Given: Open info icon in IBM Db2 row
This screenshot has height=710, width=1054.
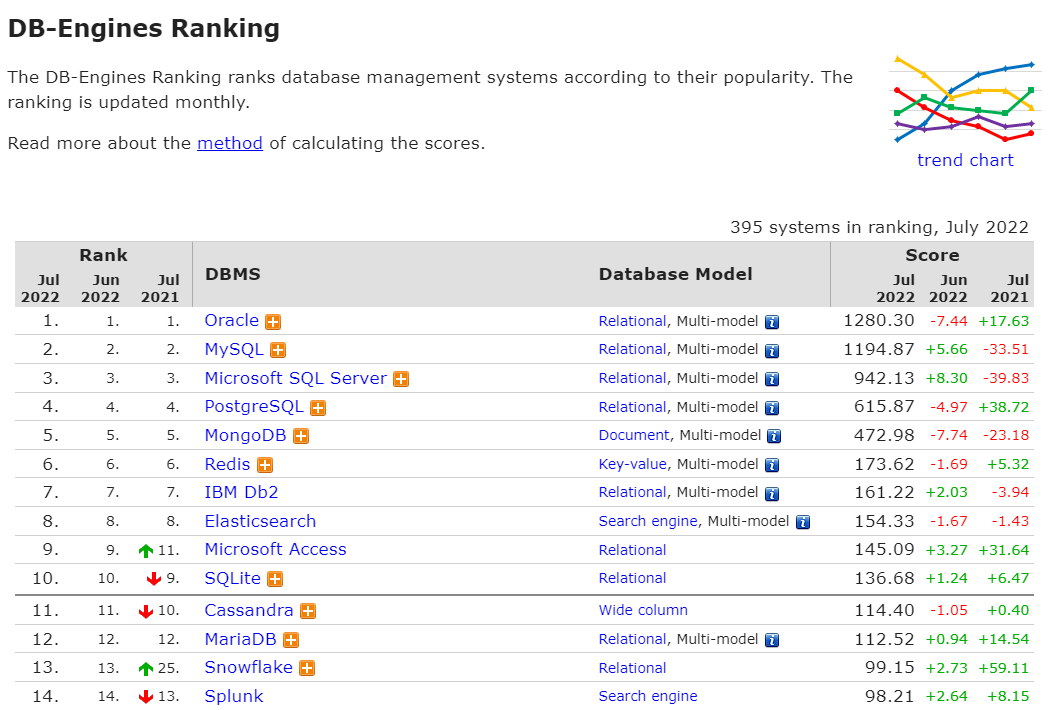Looking at the screenshot, I should coord(772,494).
